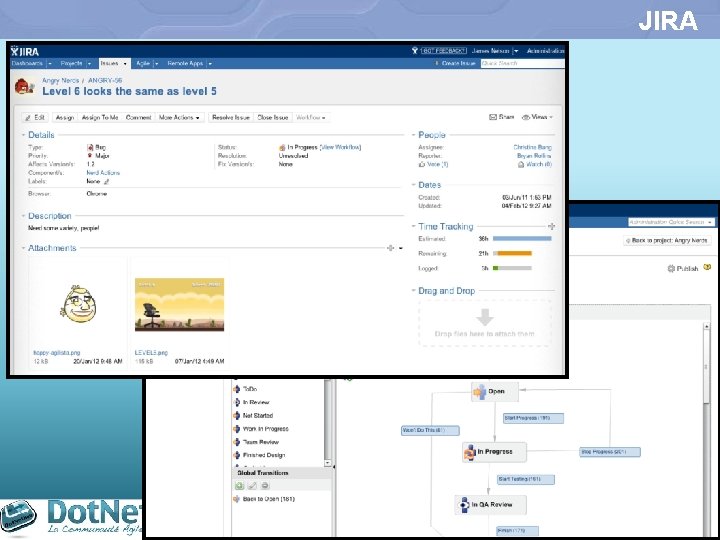Open the Dashboards menu
Screen dimensions: 720x540
coord(27,63)
